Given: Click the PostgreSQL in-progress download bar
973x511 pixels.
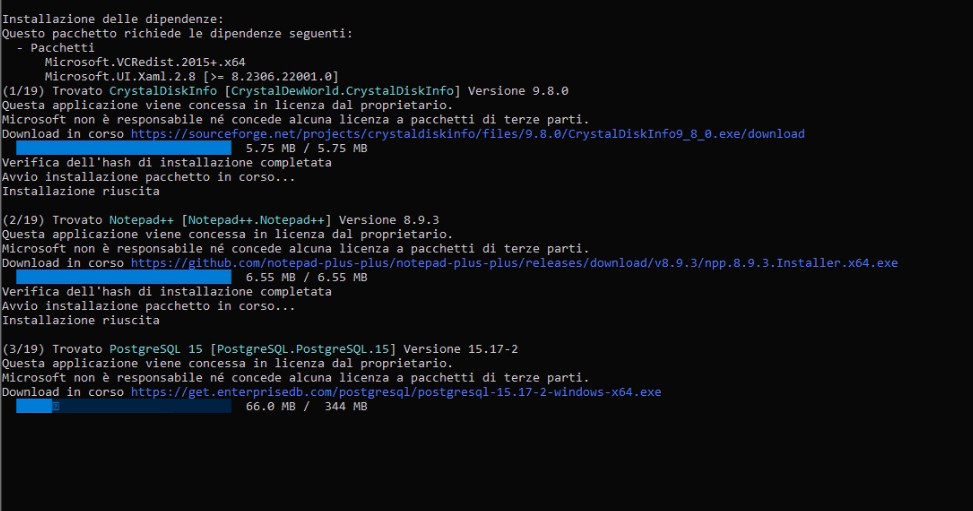Looking at the screenshot, I should coord(123,407).
